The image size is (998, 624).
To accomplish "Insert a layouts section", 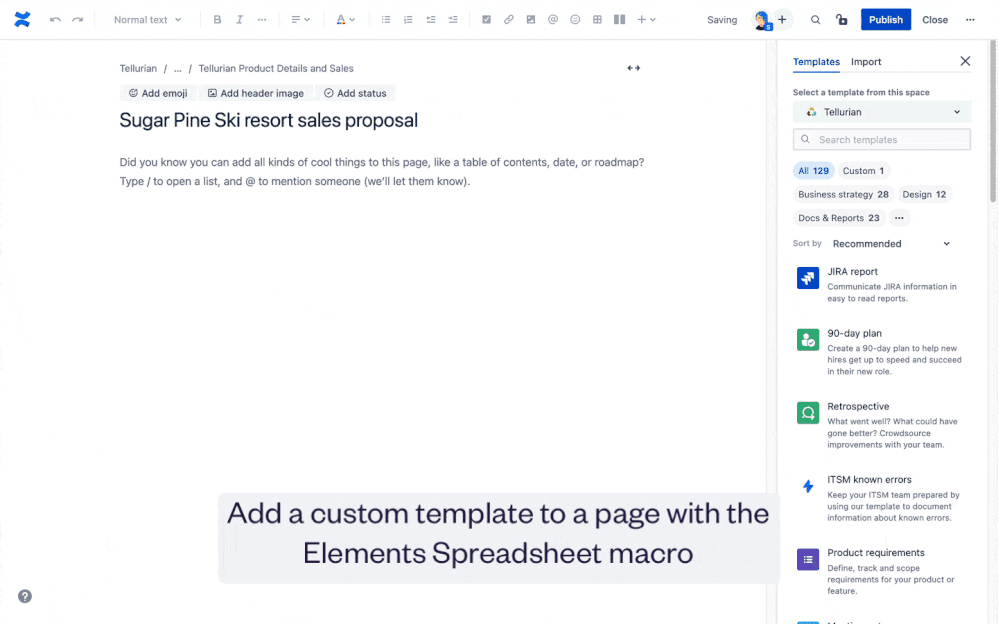I will pos(618,19).
